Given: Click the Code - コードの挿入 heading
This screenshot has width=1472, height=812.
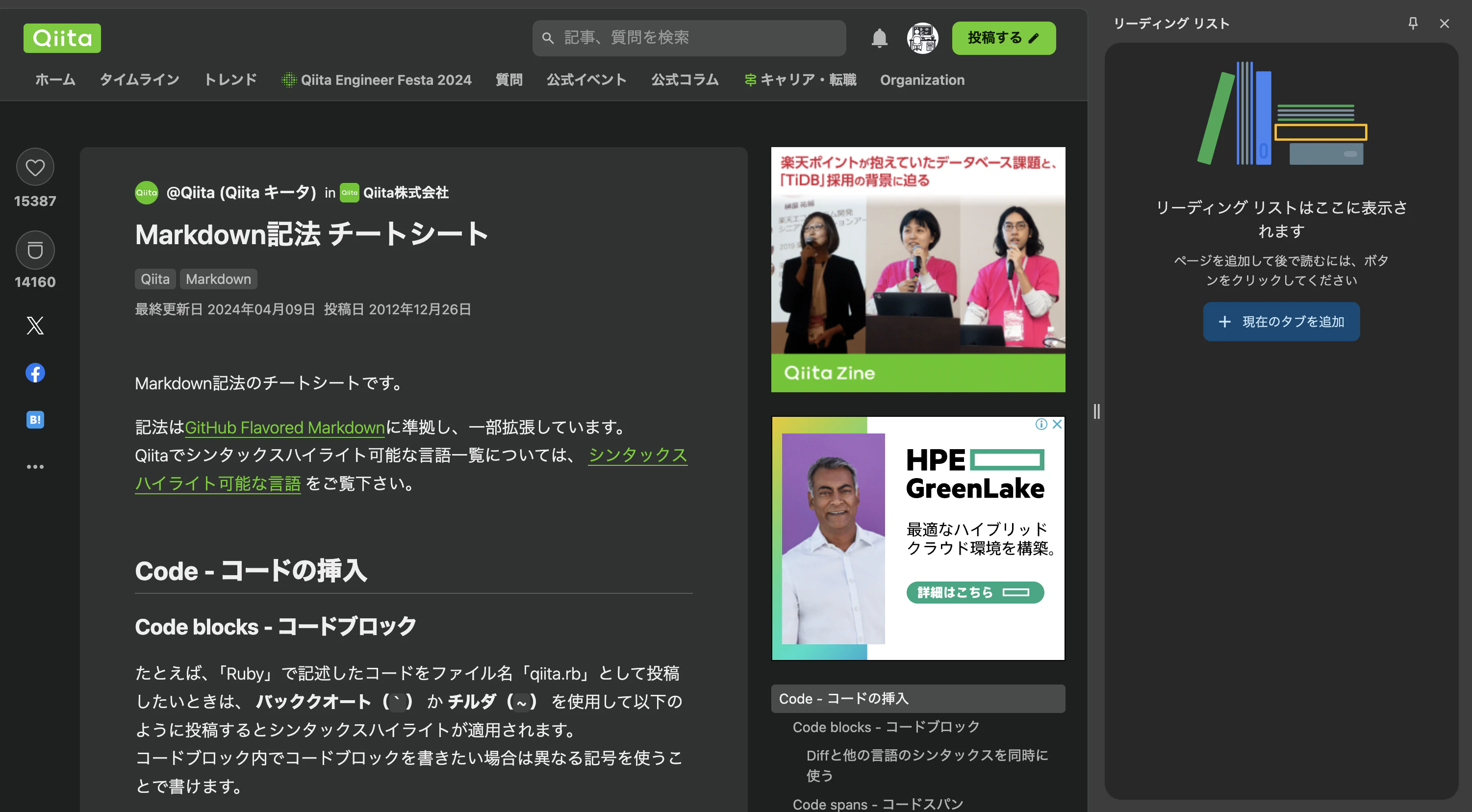Looking at the screenshot, I should coord(251,570).
